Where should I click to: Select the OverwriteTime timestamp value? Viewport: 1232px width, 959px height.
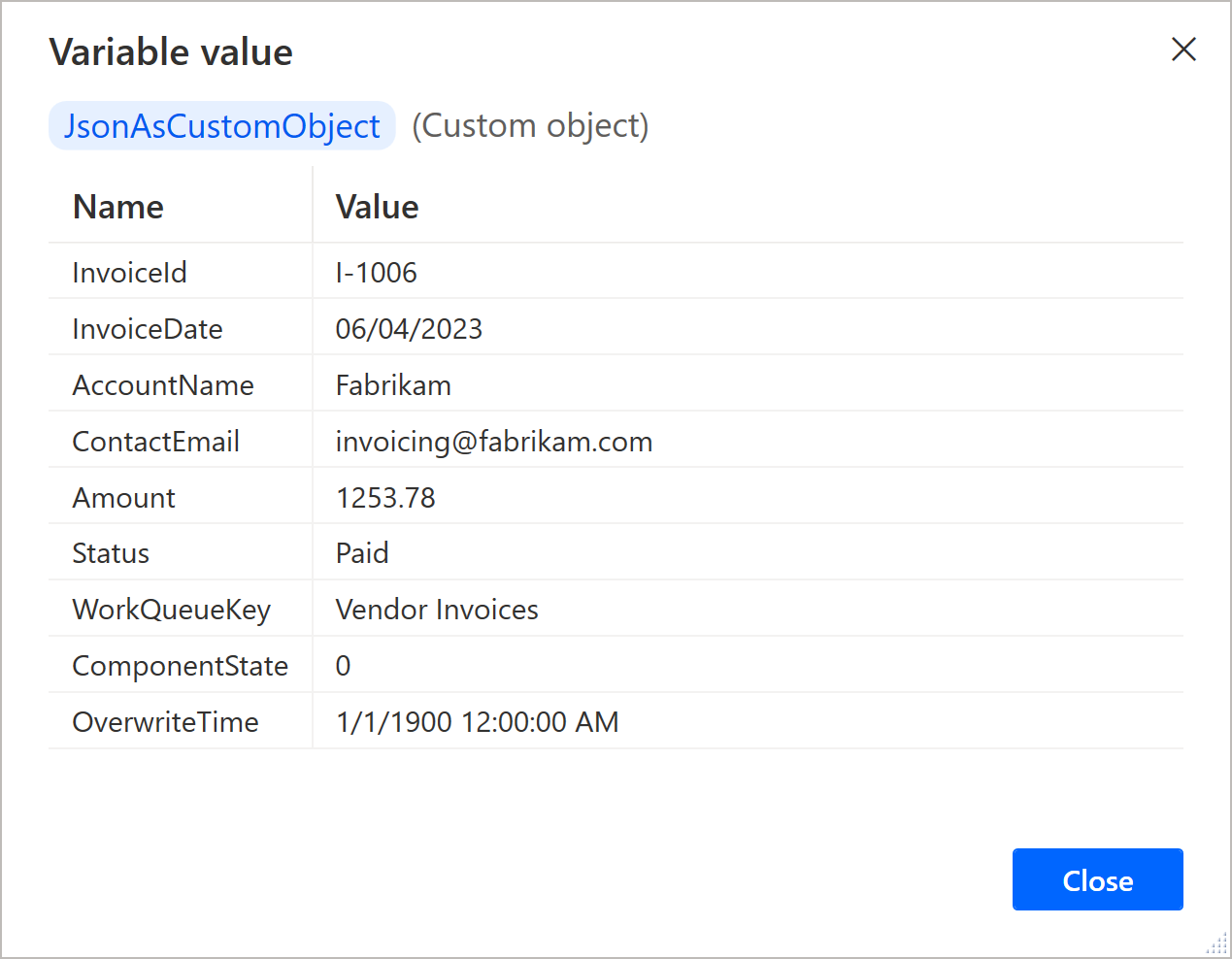coord(477,722)
